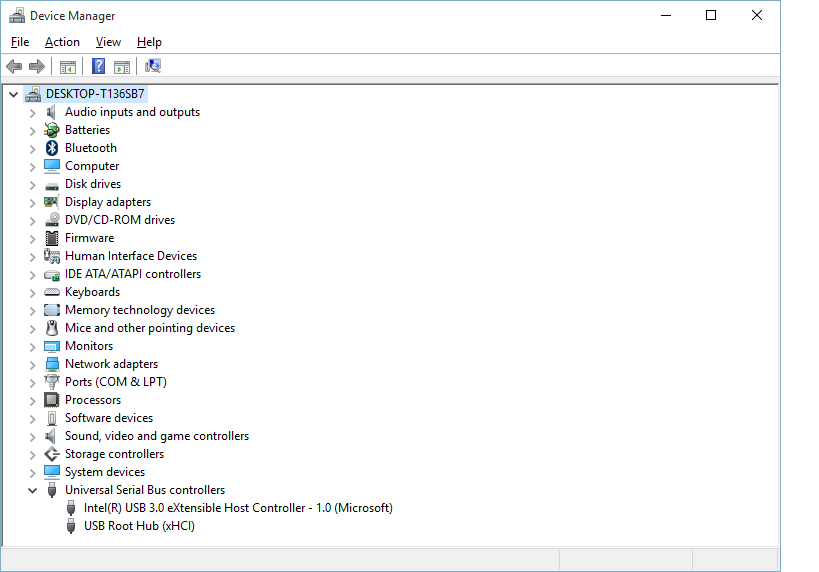Viewport: 819px width, 572px height.
Task: Click the Network adapters icon
Action: 52,364
